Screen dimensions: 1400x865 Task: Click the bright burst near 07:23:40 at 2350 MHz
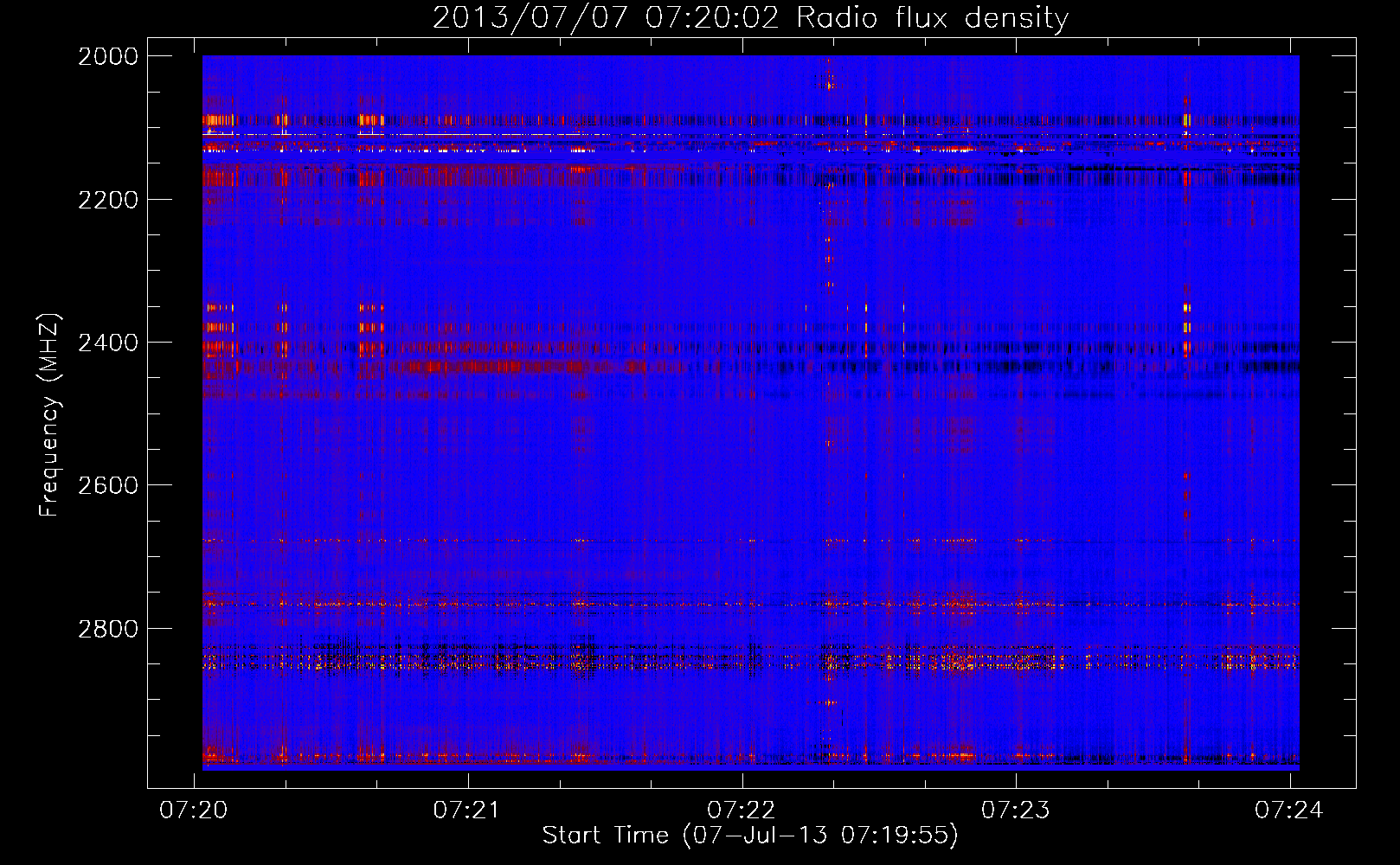coord(1186,307)
